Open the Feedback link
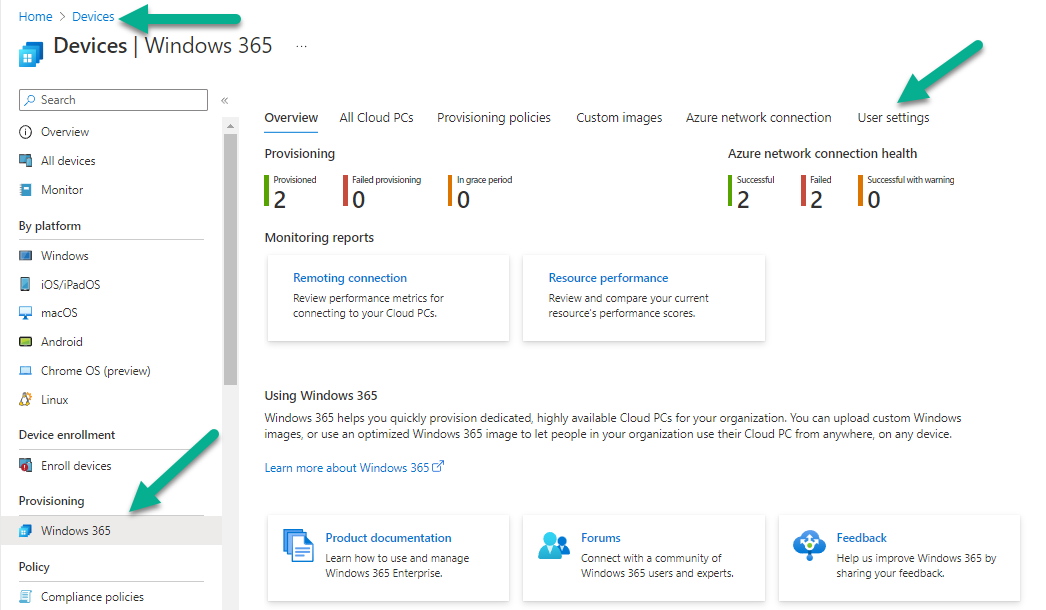The image size is (1046, 610). 861,538
